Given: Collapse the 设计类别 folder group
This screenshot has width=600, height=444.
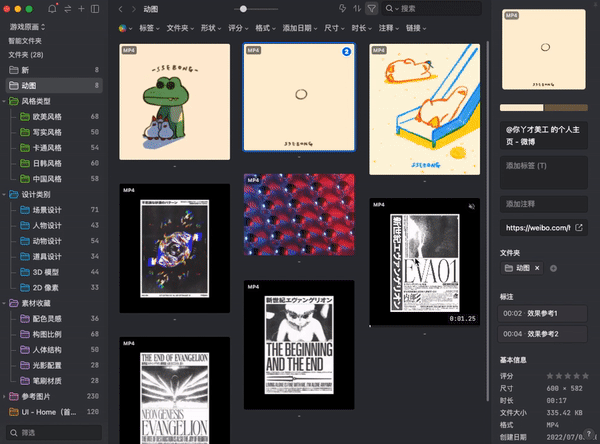Looking at the screenshot, I should [4, 195].
